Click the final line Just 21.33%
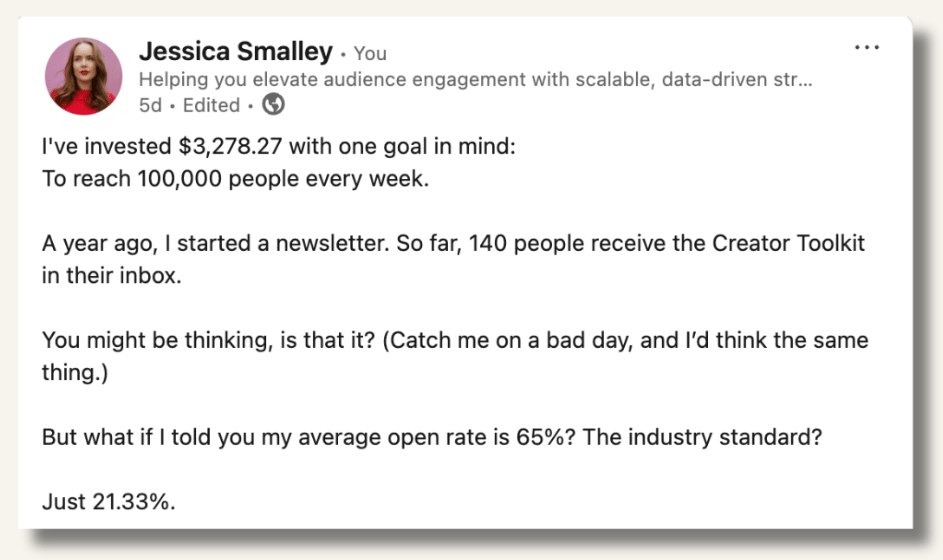Image resolution: width=943 pixels, height=560 pixels. pyautogui.click(x=108, y=502)
